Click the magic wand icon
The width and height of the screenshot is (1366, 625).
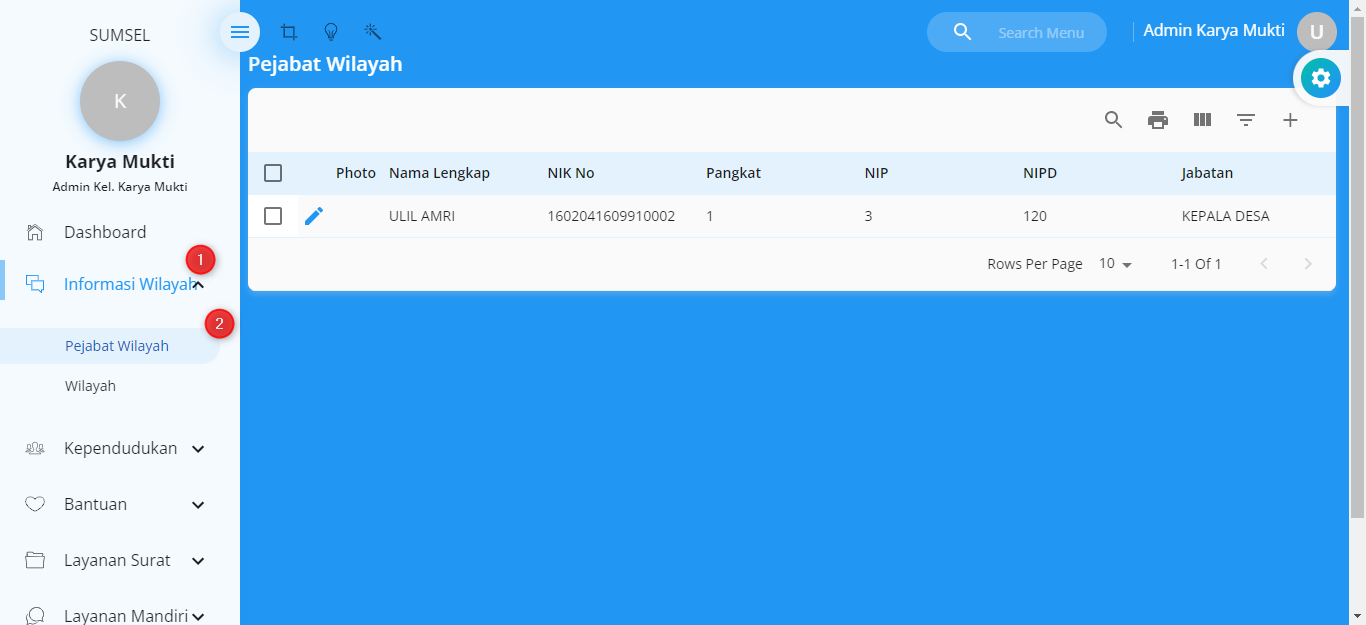pos(373,32)
